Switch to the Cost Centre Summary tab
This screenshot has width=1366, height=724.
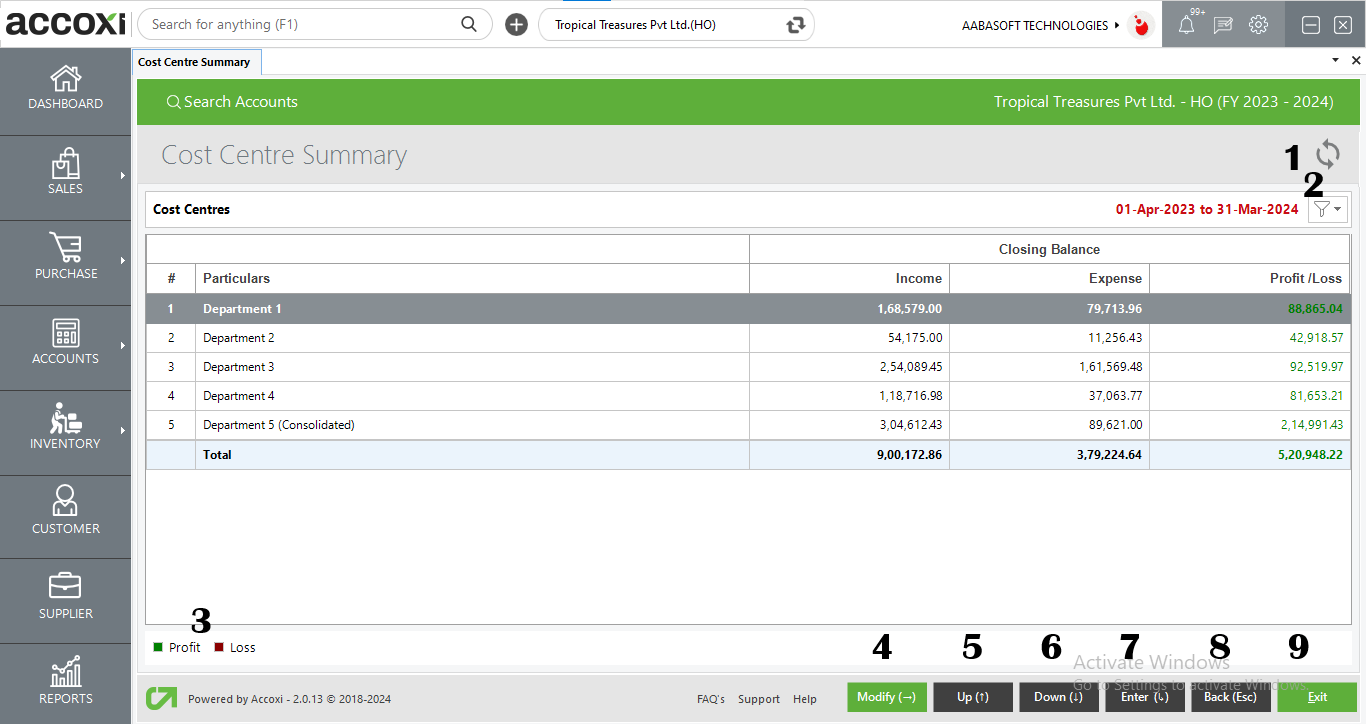pyautogui.click(x=196, y=61)
